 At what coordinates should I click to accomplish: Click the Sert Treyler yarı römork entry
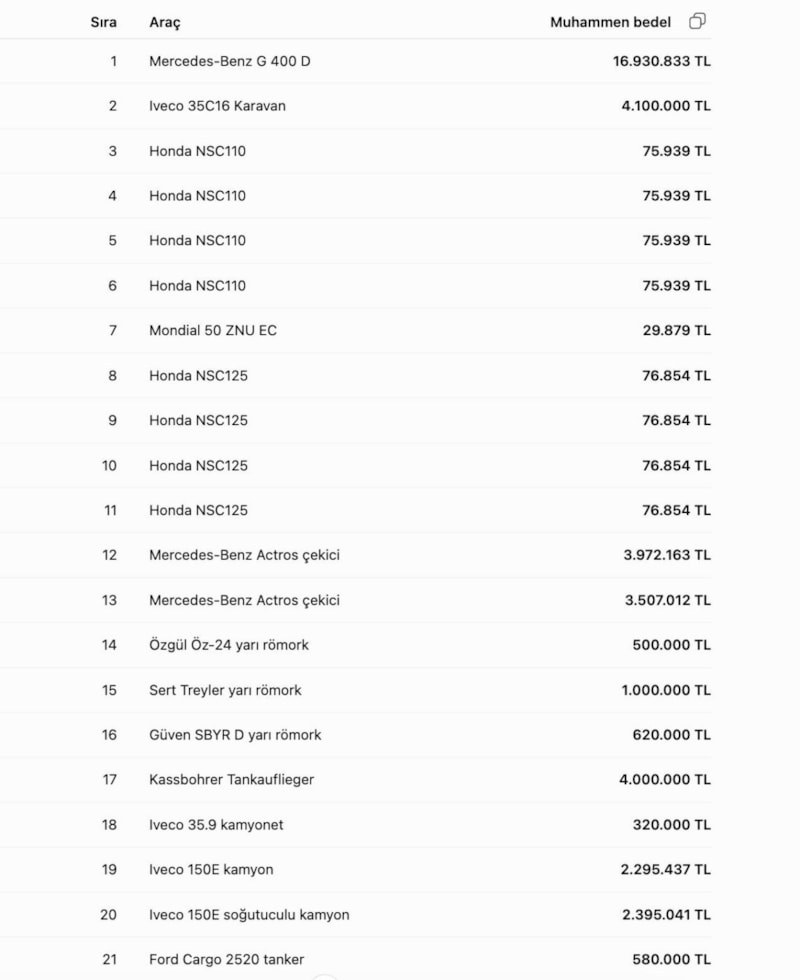click(225, 690)
